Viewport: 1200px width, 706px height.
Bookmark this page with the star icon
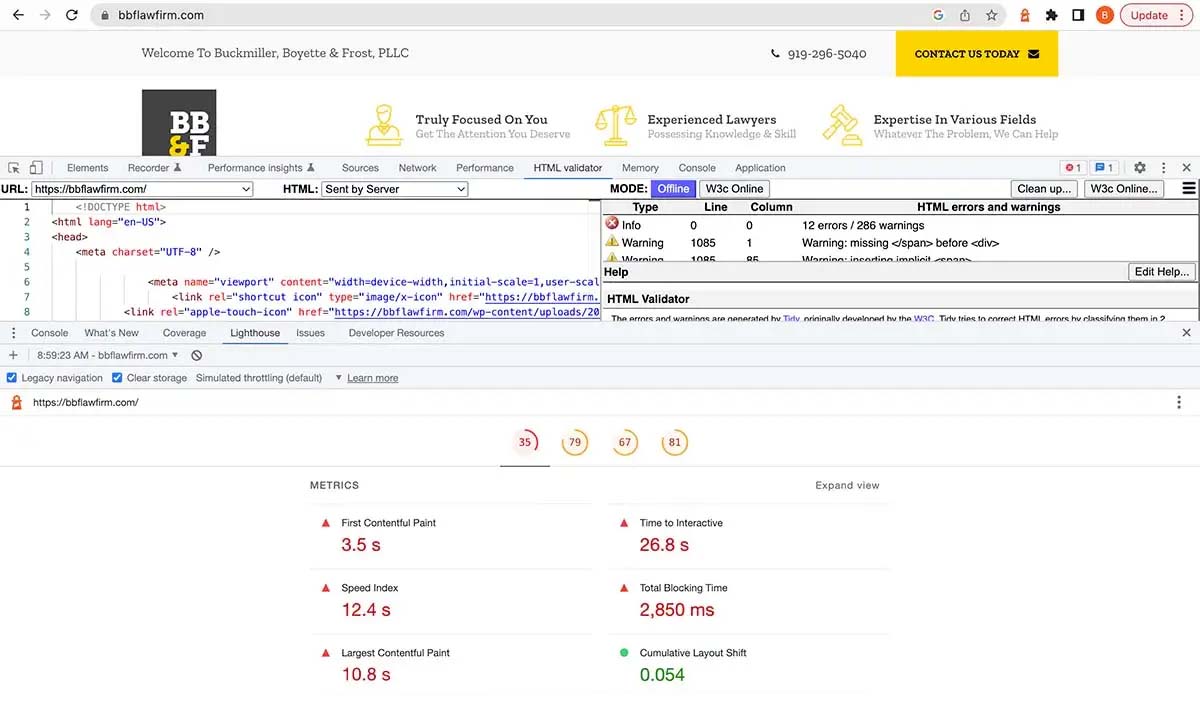coord(991,15)
